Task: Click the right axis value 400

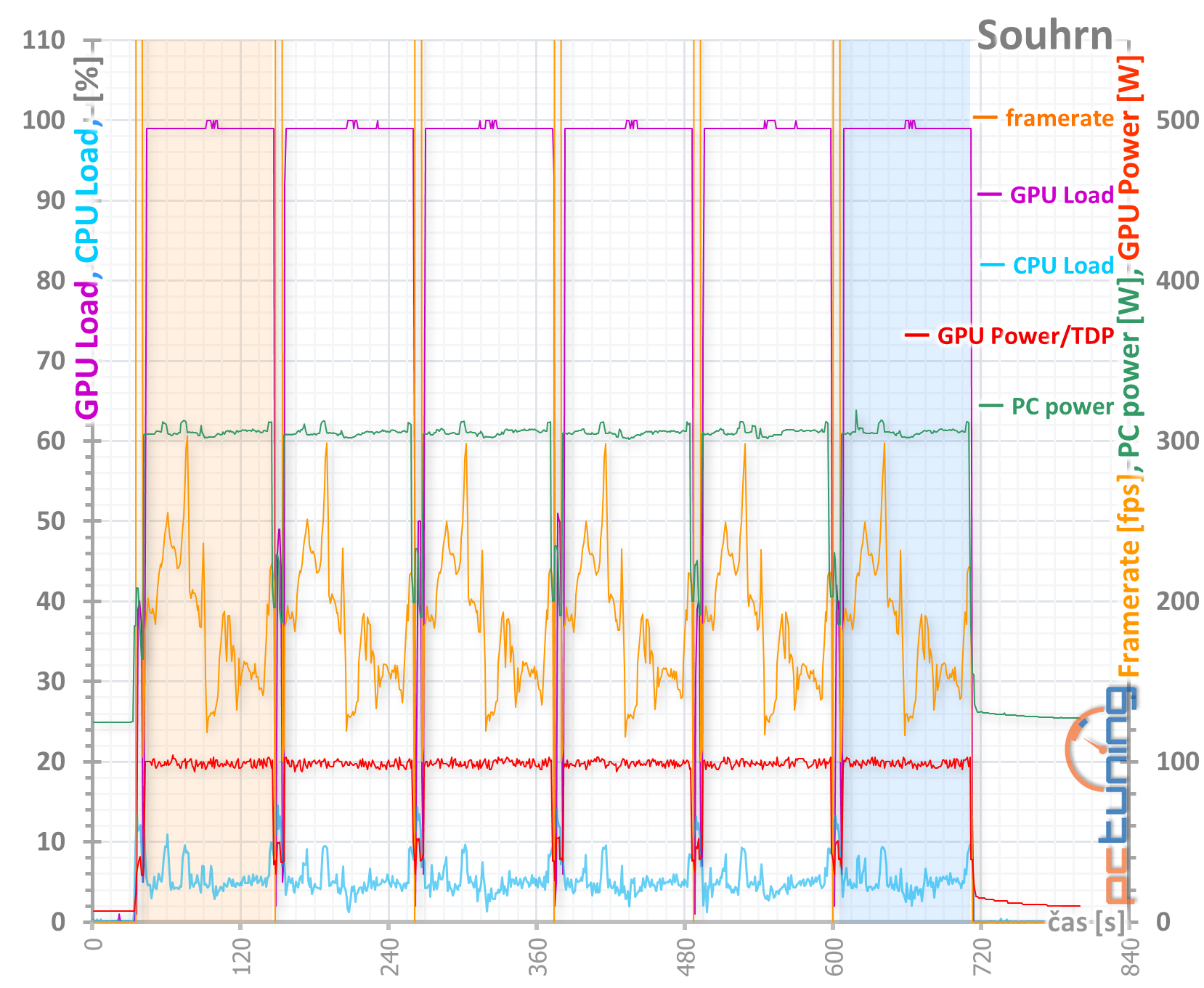Action: [x=1177, y=280]
